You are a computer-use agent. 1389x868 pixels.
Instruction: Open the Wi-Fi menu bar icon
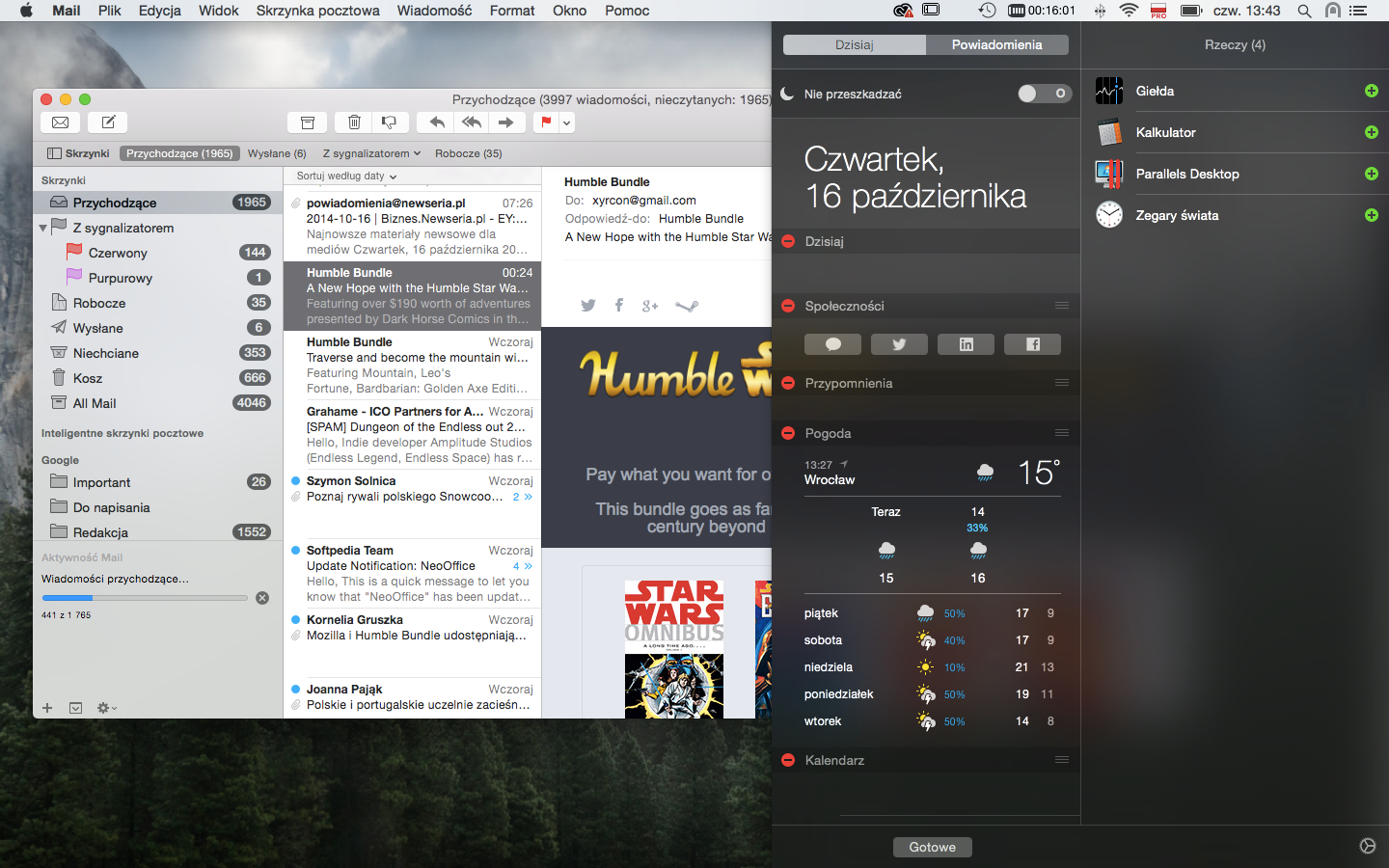point(1129,11)
